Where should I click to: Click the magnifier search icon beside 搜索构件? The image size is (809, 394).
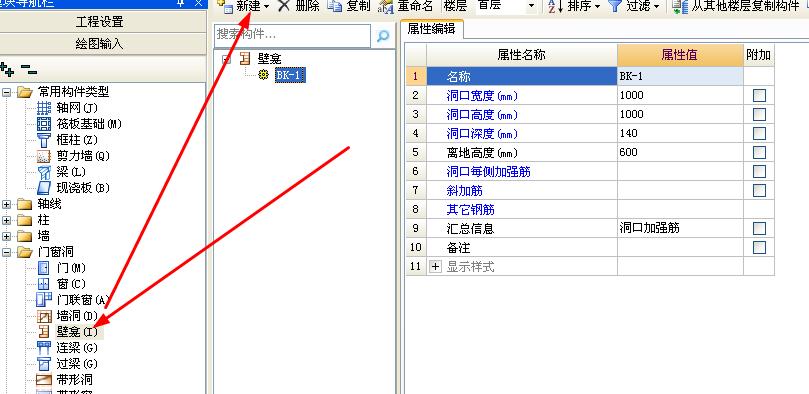383,36
